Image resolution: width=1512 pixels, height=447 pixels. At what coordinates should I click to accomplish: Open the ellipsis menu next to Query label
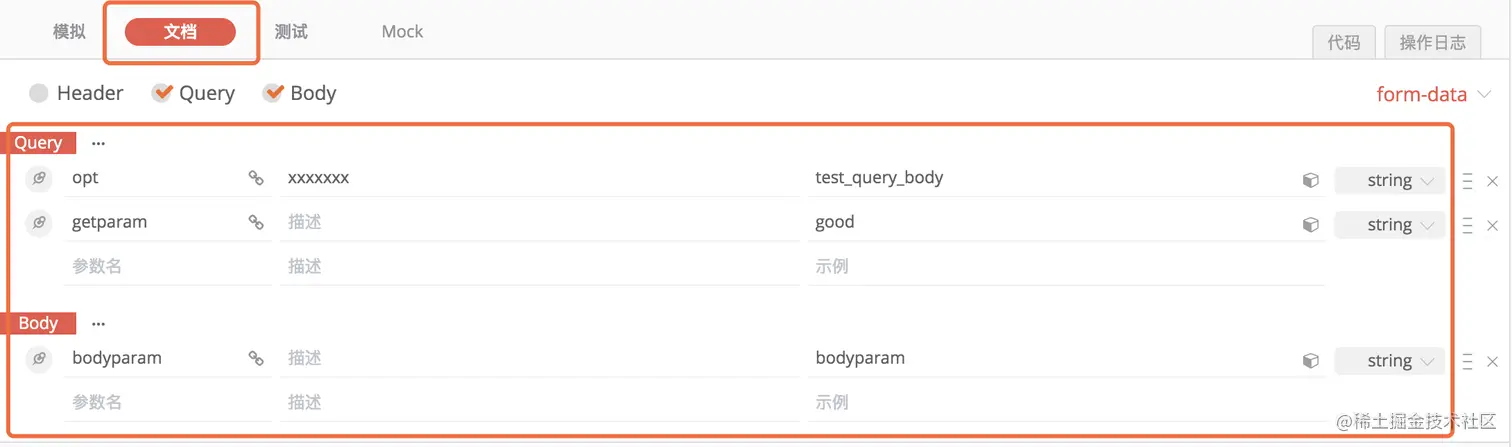click(98, 143)
